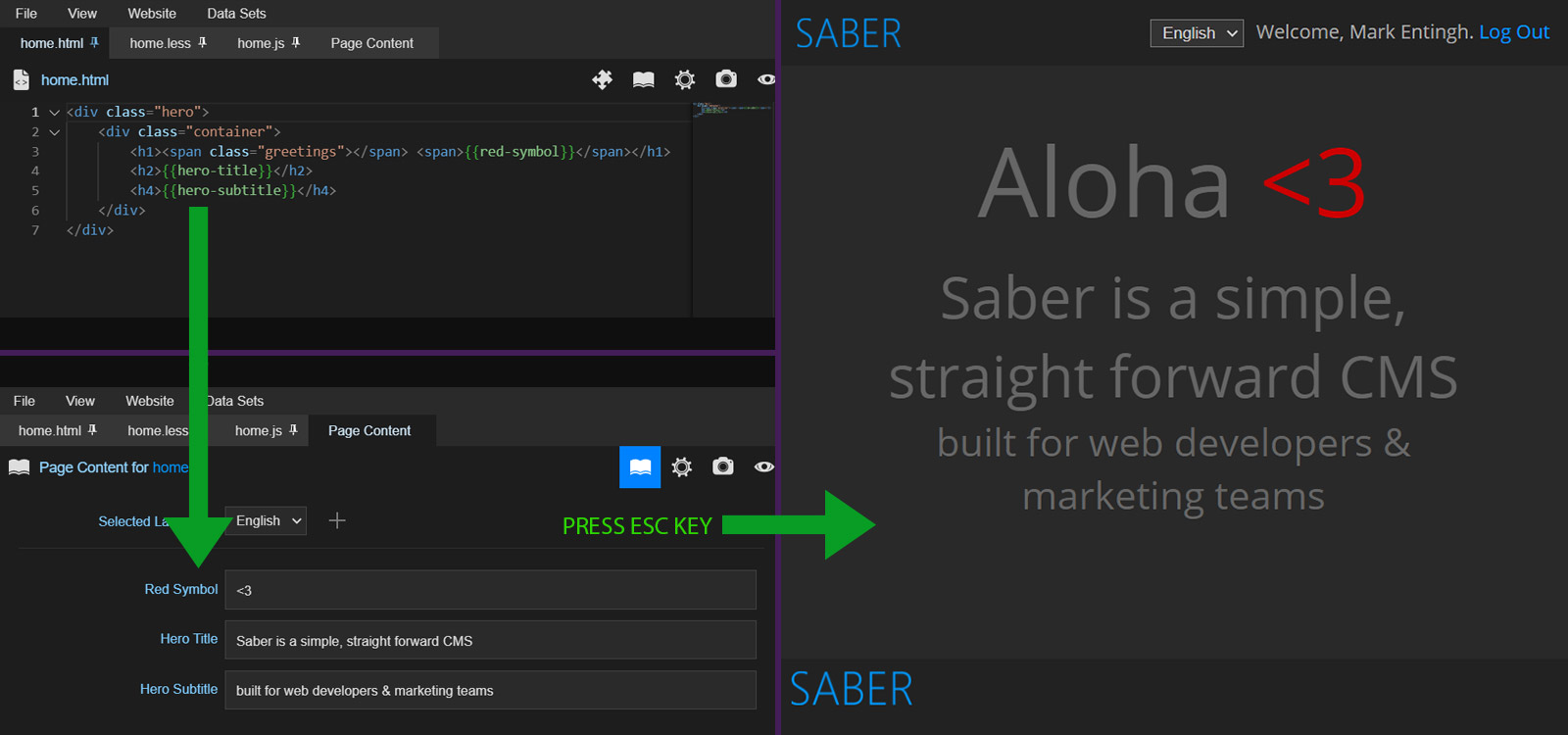Click into the Hero Title text field
Image resolution: width=1568 pixels, height=735 pixels.
point(490,640)
